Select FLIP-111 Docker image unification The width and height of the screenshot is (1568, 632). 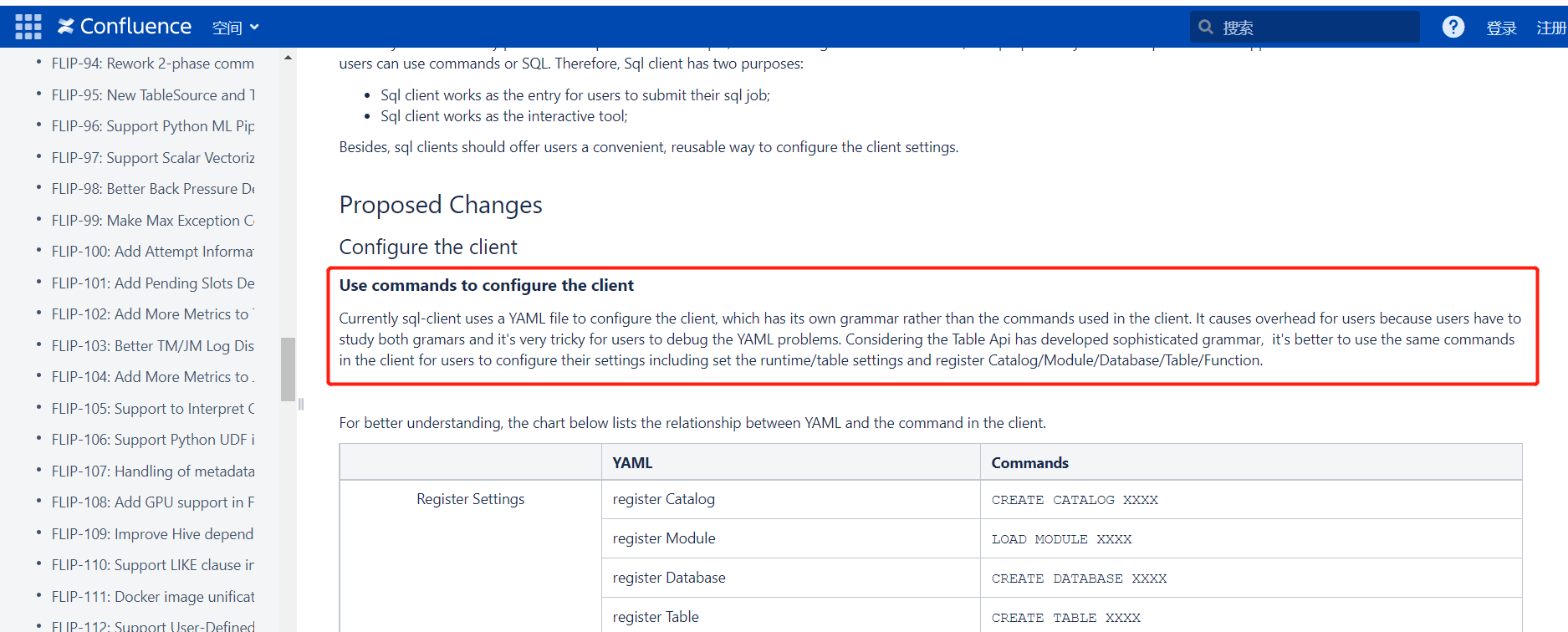click(x=152, y=597)
